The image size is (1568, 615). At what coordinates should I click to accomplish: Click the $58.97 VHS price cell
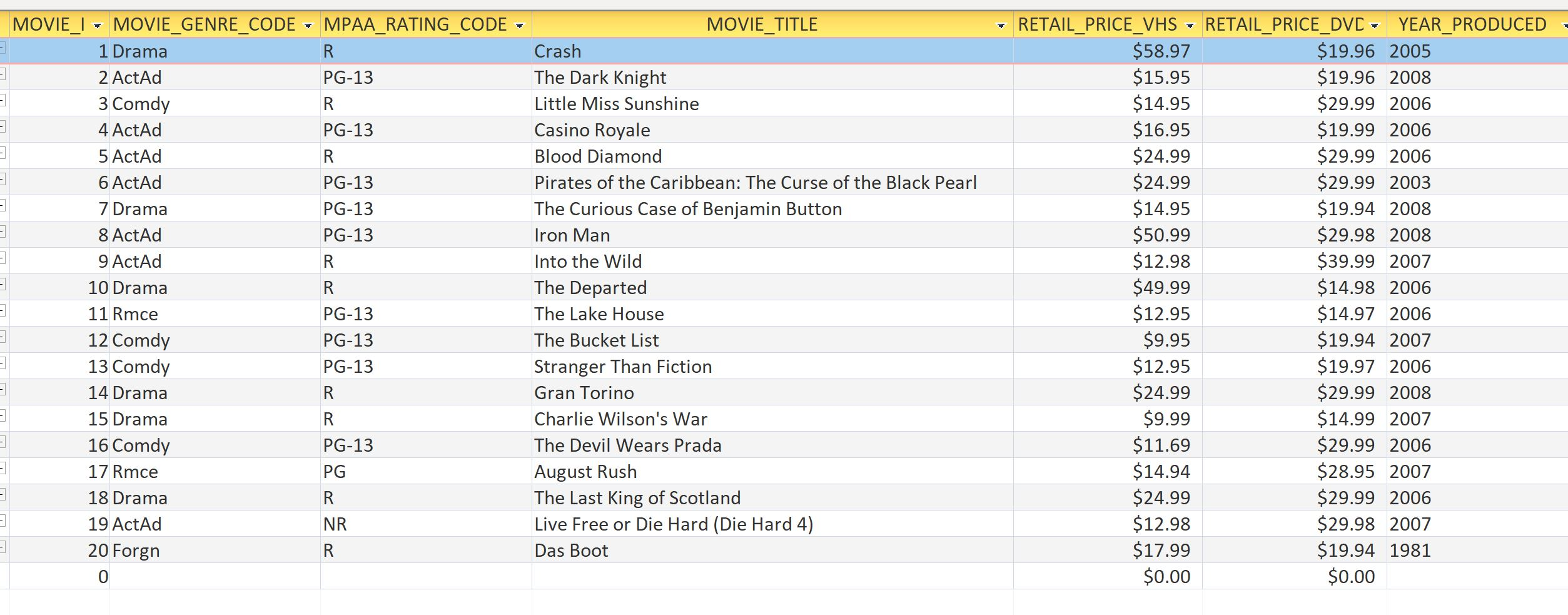coord(1108,51)
